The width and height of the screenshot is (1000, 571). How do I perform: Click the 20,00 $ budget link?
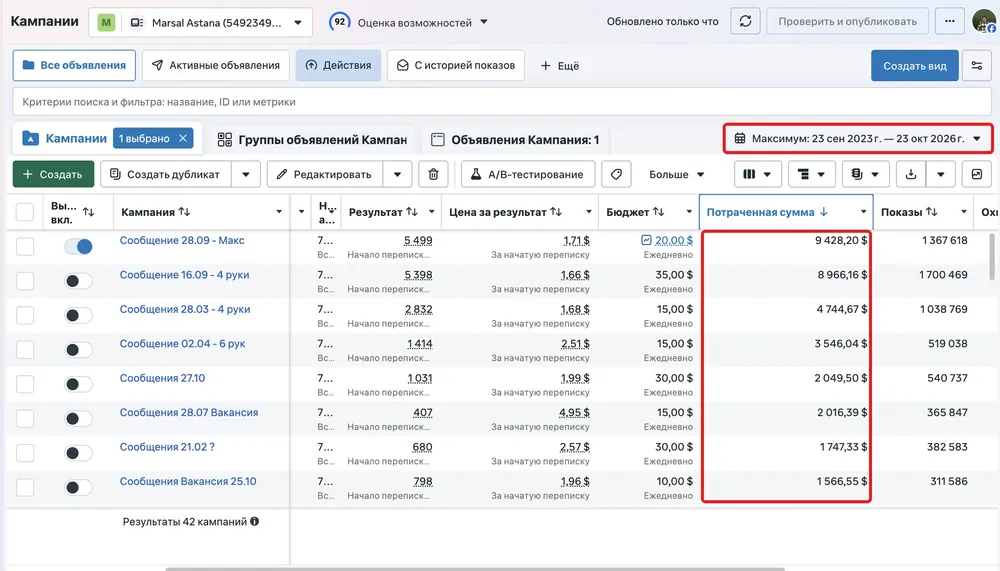(673, 241)
